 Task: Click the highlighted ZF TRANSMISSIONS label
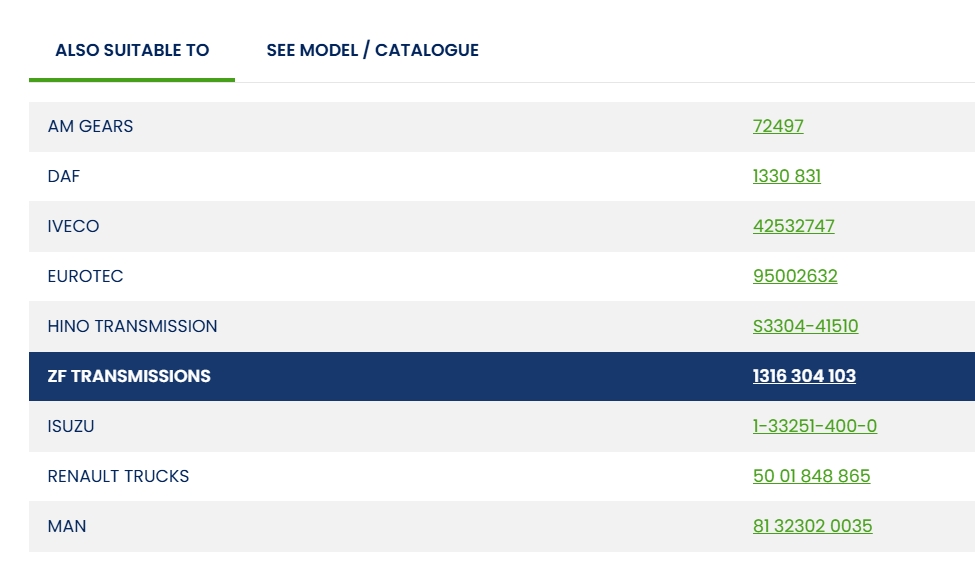pos(129,376)
